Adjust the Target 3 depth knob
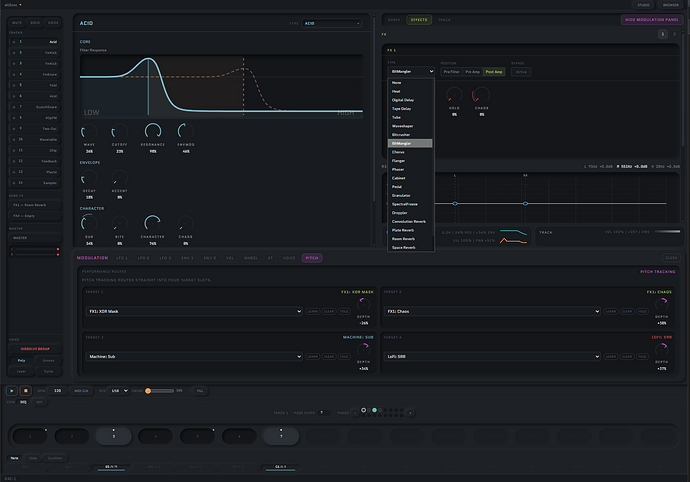 pos(363,350)
